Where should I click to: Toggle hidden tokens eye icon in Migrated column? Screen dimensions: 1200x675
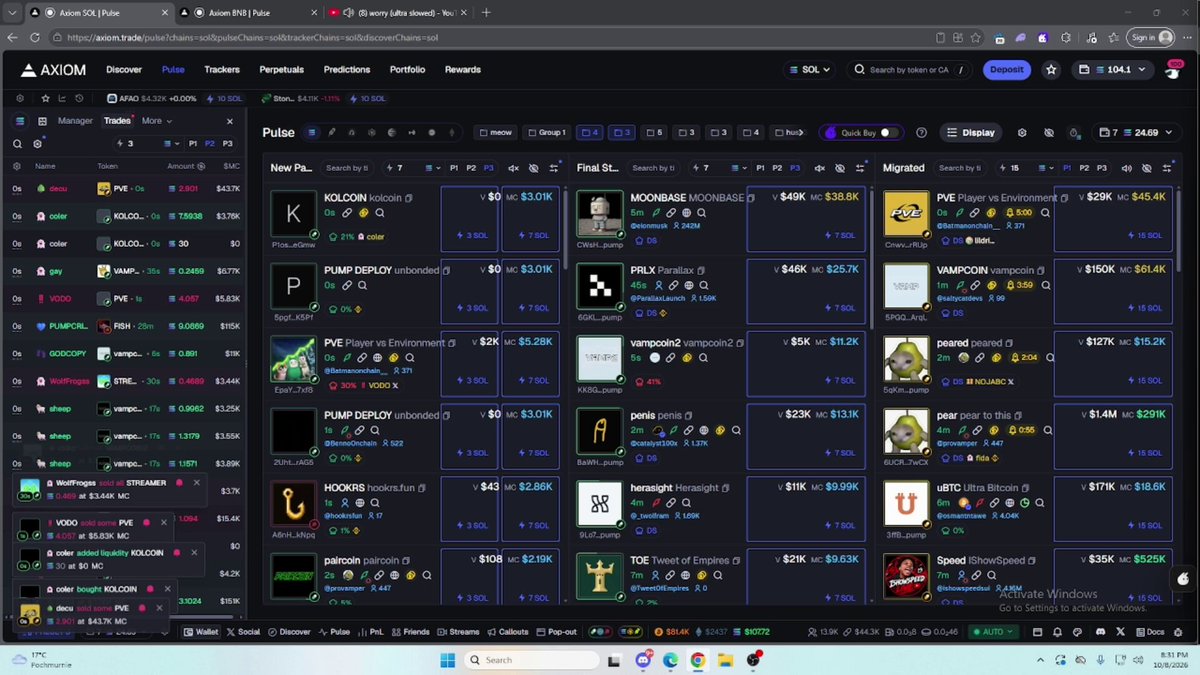pyautogui.click(x=1146, y=168)
